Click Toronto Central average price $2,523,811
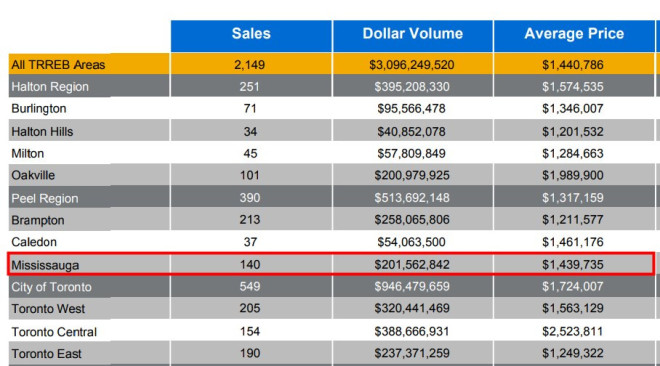 point(572,332)
